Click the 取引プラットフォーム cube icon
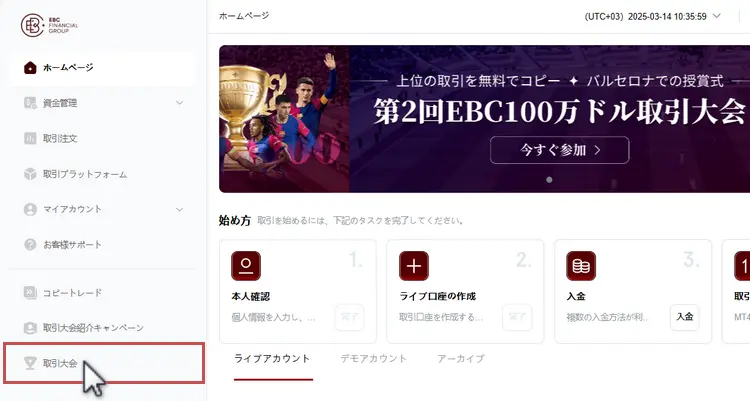 (x=30, y=174)
